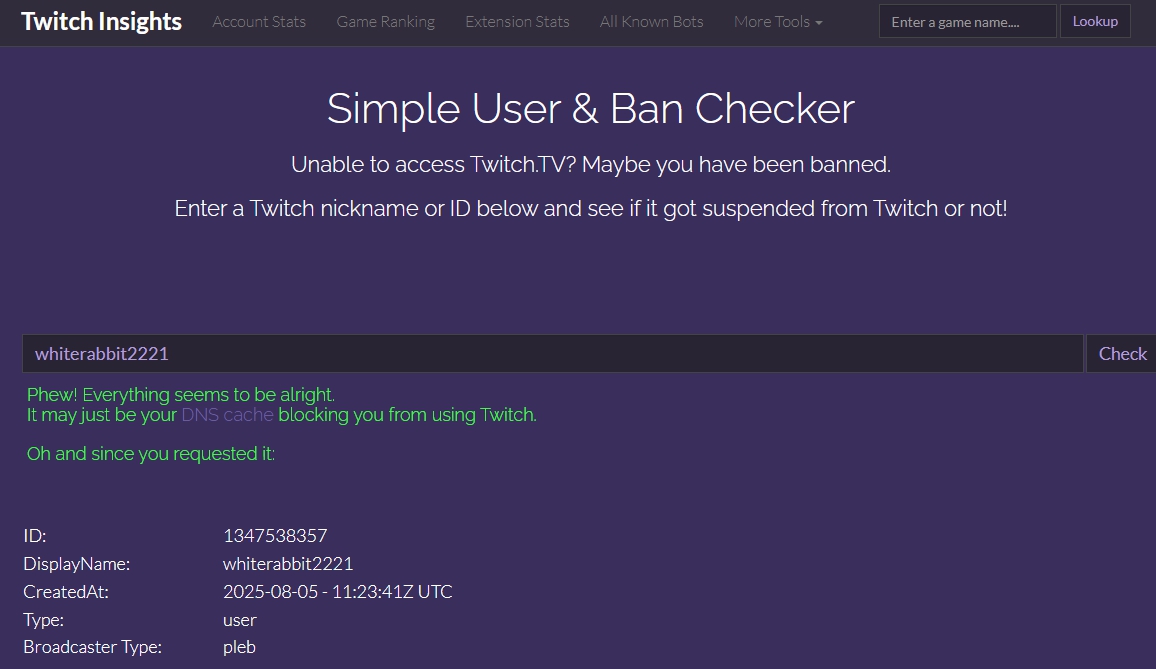Click the Twitch nickname input box

click(552, 353)
